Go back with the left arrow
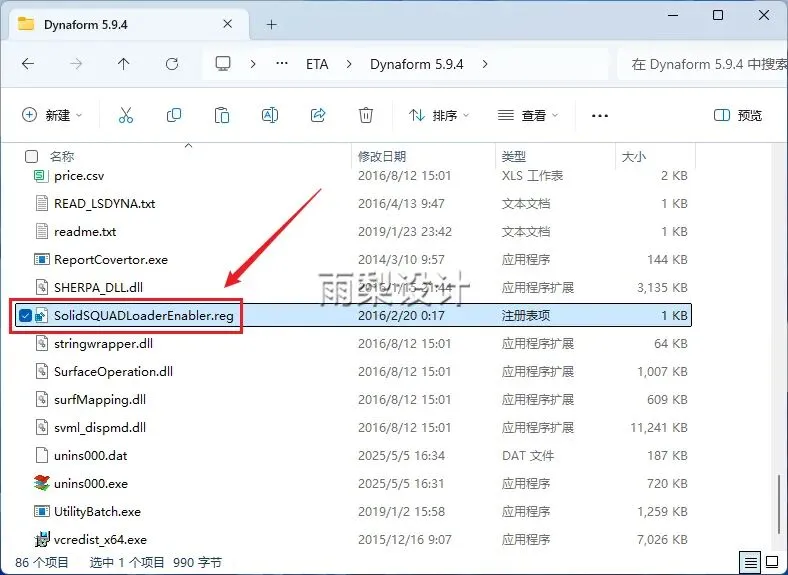Screen dimensions: 788x575 [28, 64]
